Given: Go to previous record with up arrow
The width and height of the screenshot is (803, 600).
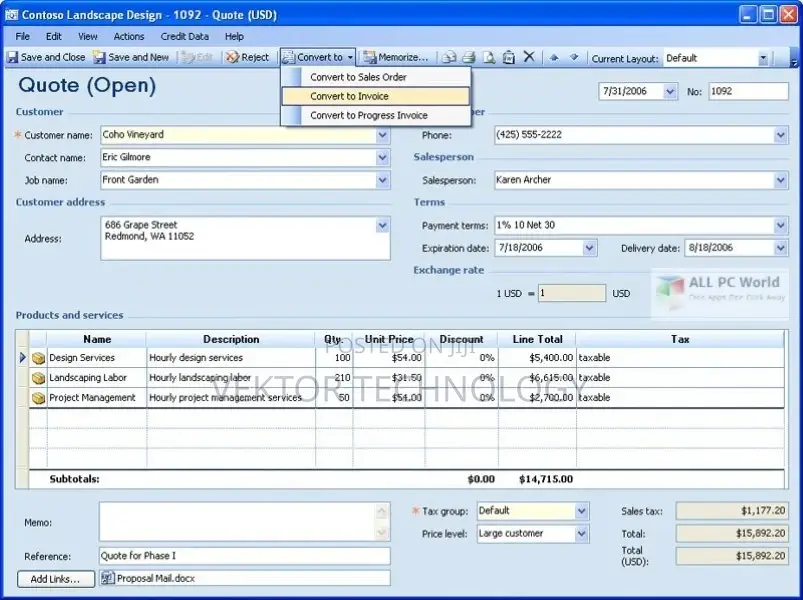Looking at the screenshot, I should pyautogui.click(x=554, y=57).
